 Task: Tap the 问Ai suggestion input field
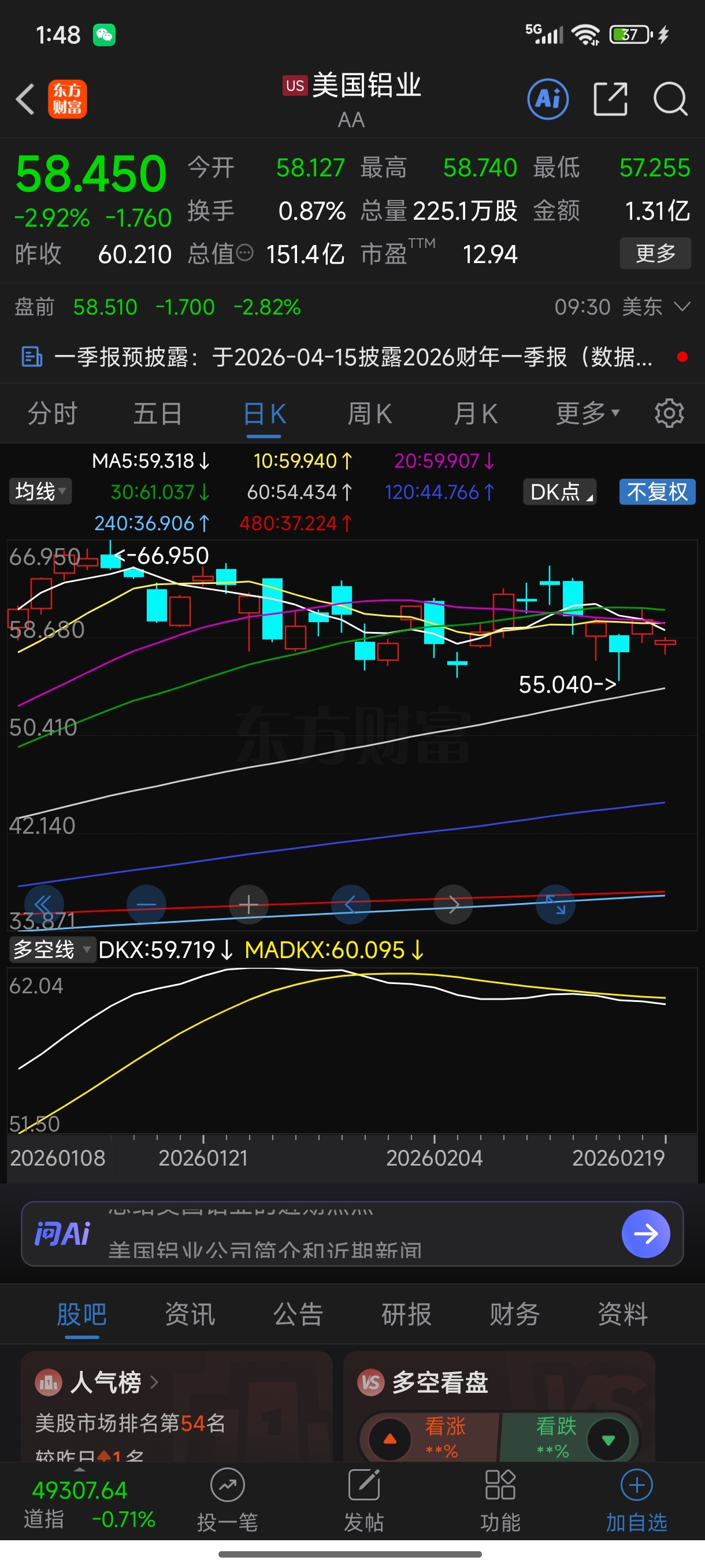click(352, 1234)
